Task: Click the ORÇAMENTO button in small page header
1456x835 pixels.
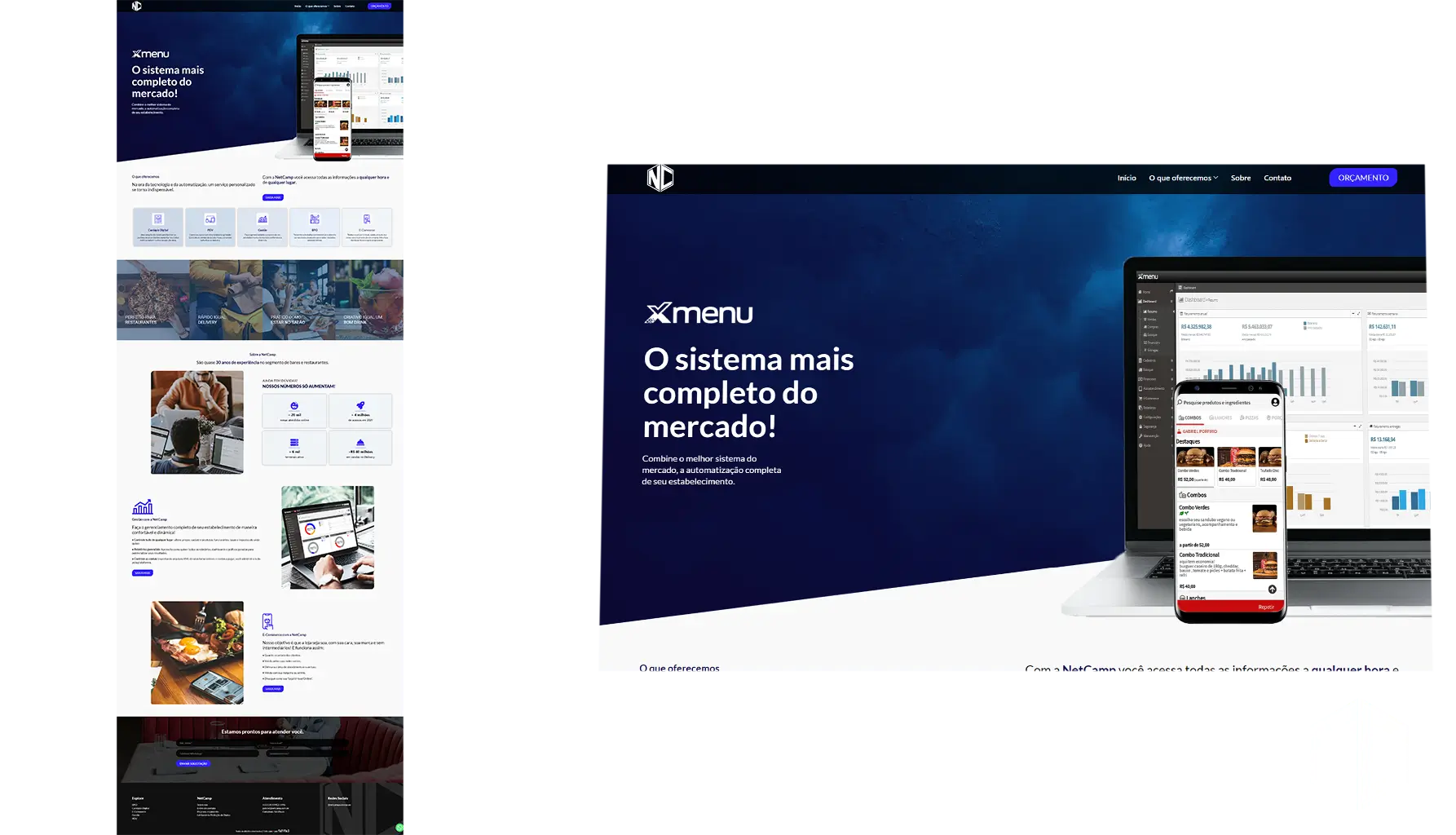Action: coord(379,6)
